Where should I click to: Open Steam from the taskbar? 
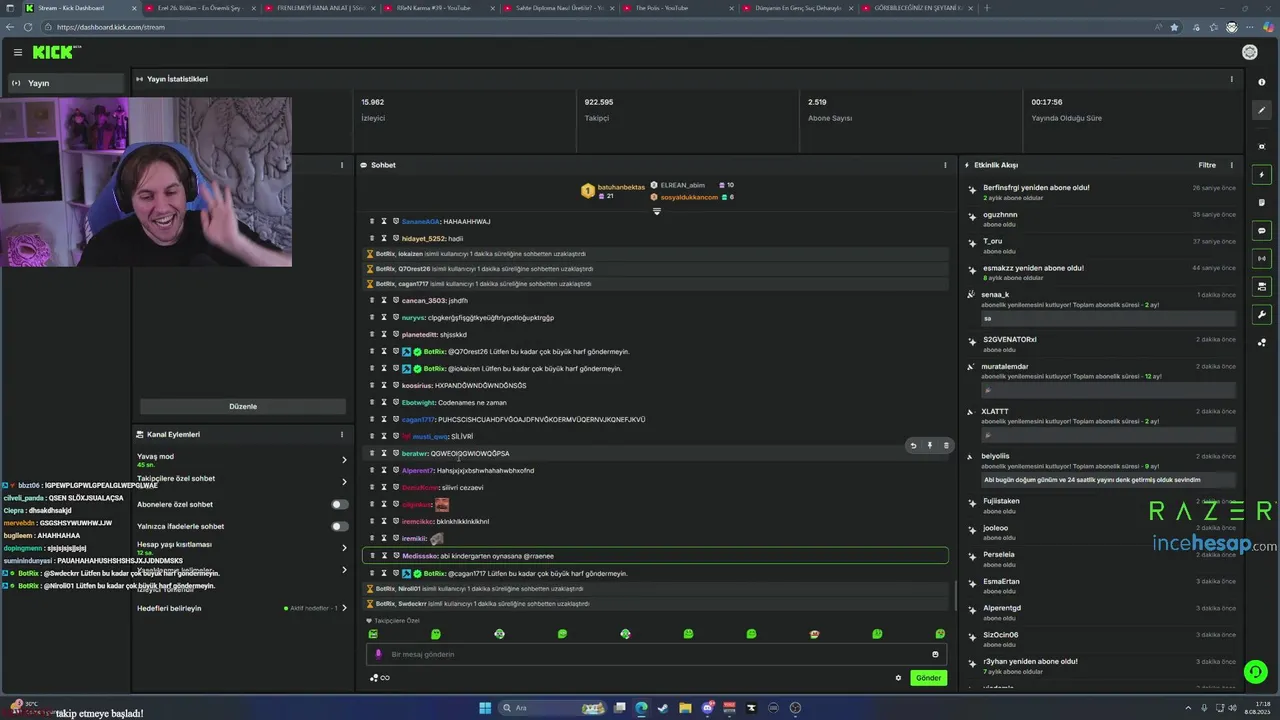(x=663, y=708)
